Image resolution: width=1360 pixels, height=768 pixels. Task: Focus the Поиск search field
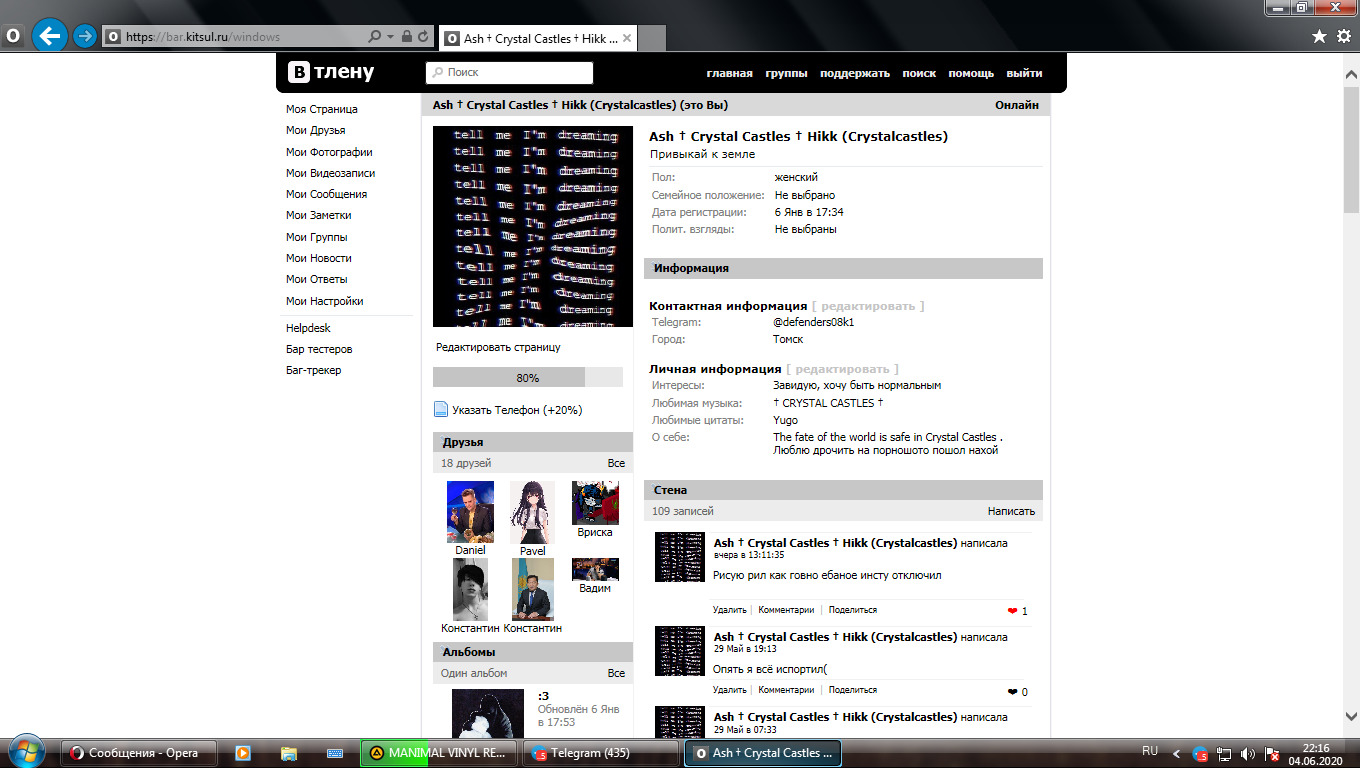509,72
